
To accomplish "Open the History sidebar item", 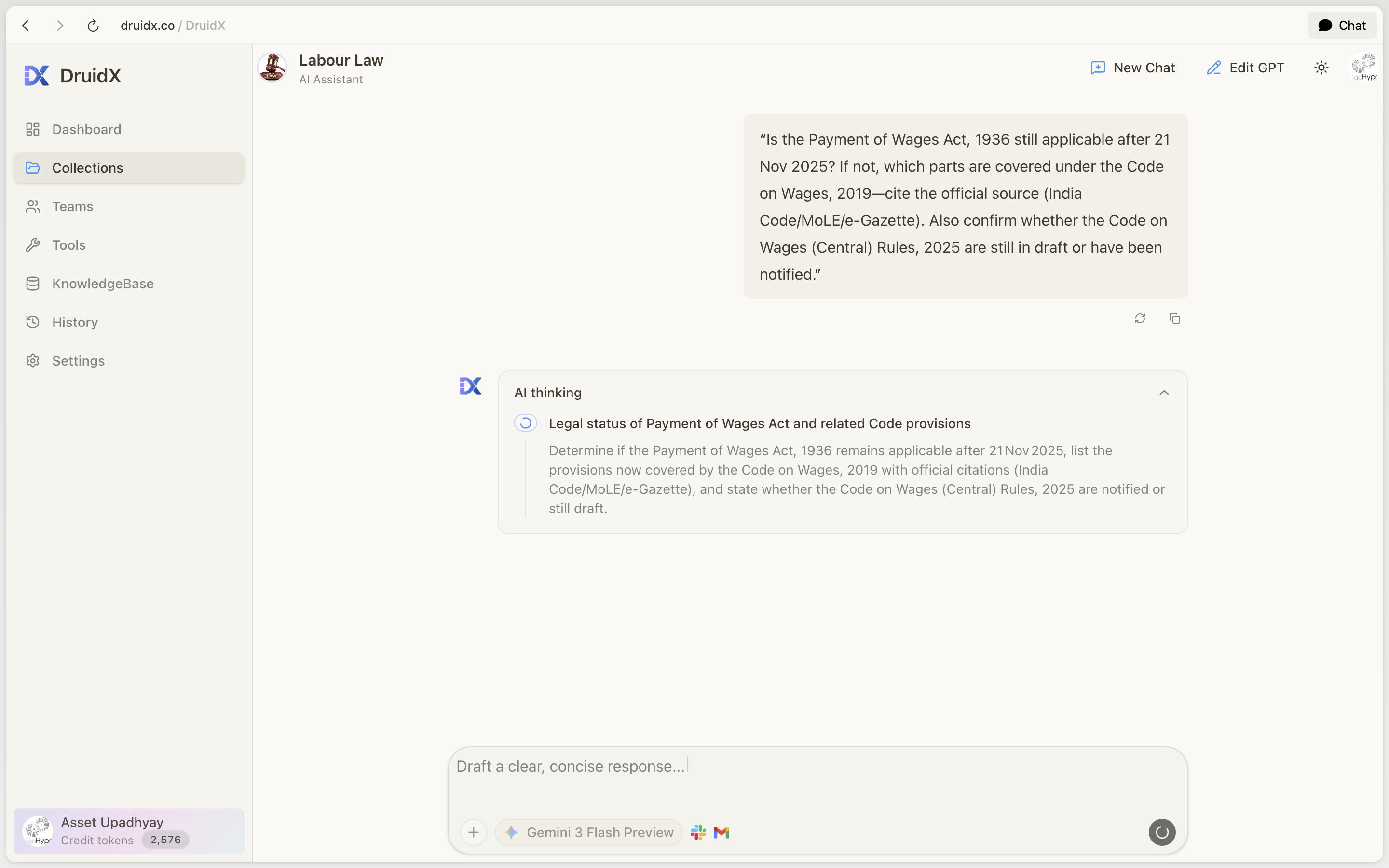I will 75,322.
